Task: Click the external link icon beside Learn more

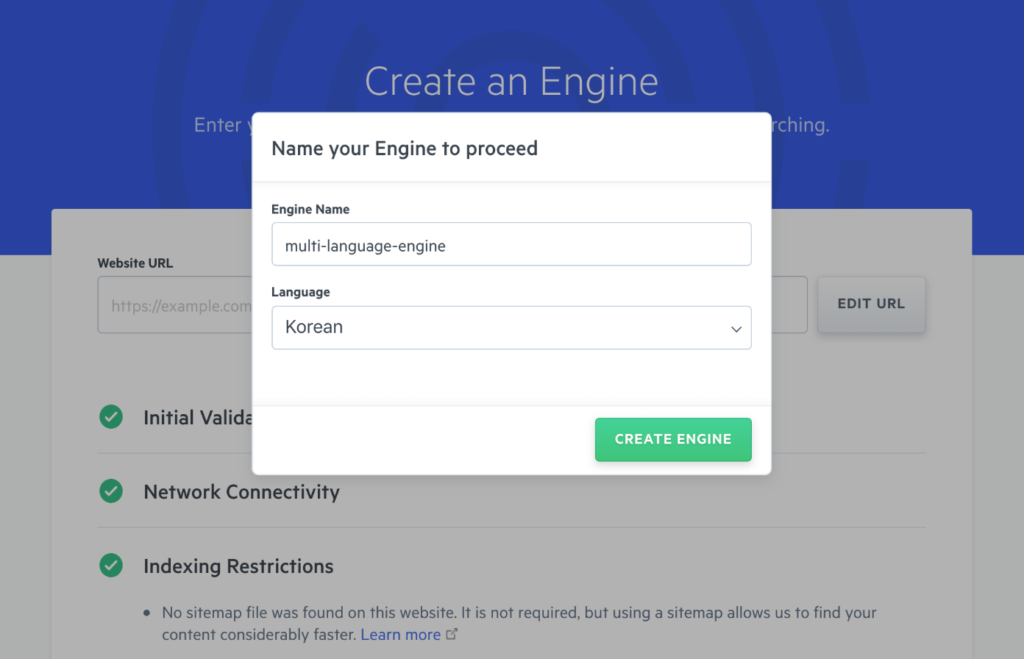Action: (452, 634)
